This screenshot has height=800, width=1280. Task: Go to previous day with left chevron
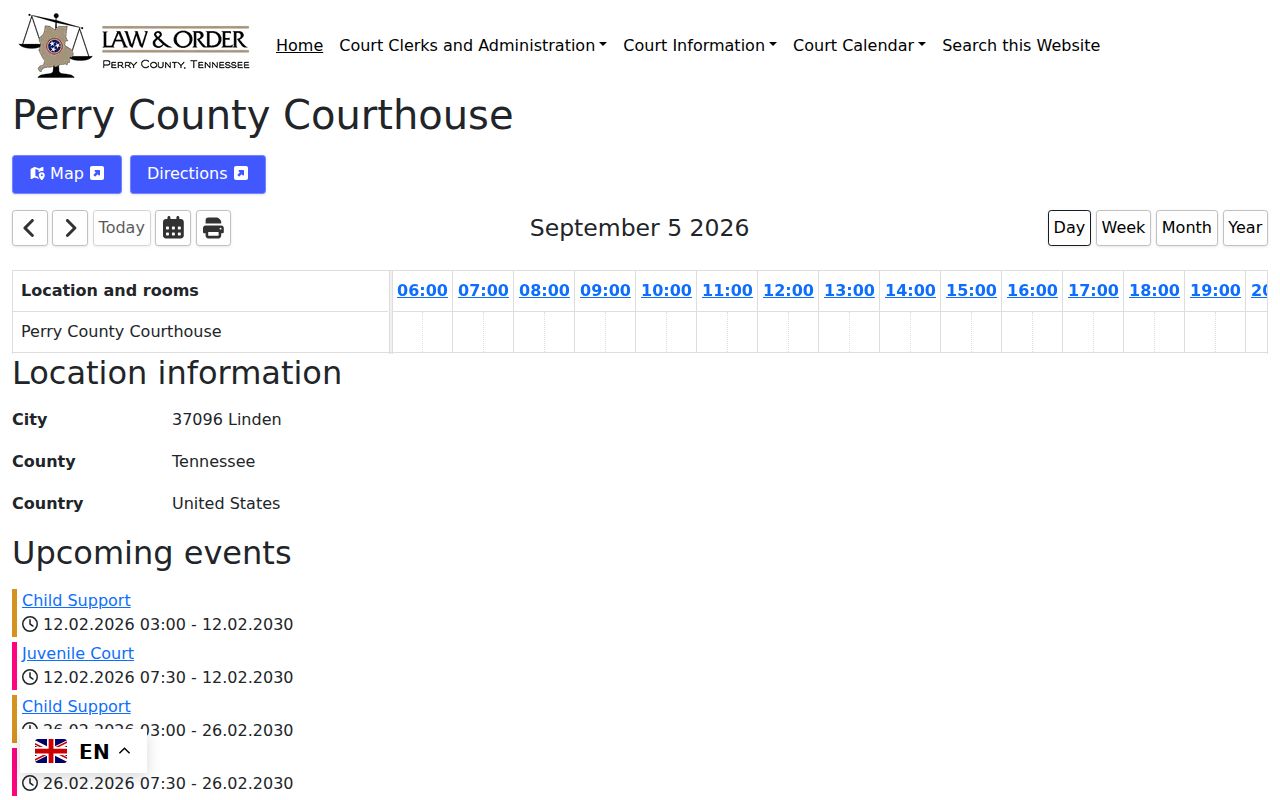click(30, 228)
